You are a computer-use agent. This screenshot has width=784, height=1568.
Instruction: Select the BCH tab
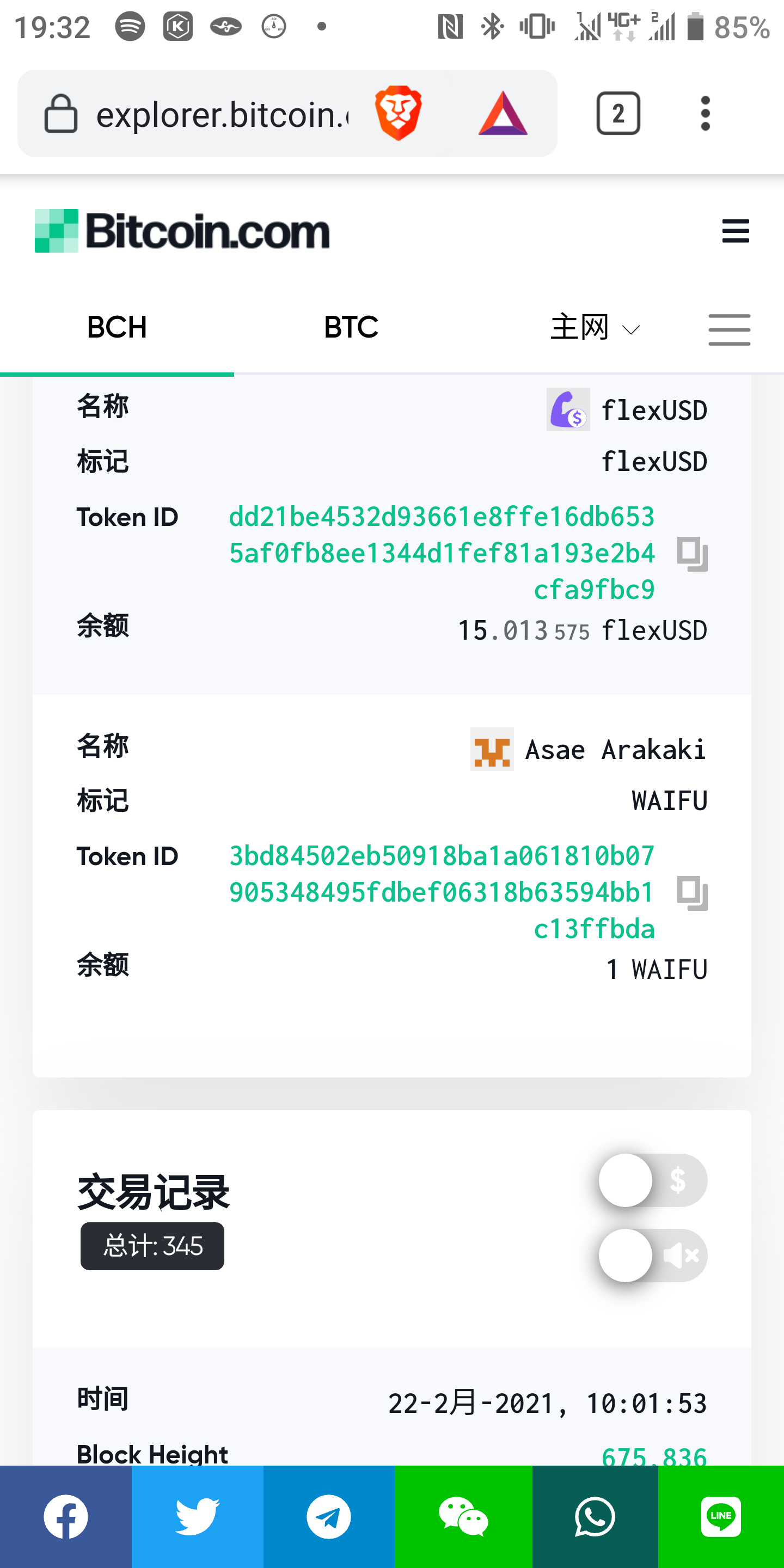pos(117,327)
